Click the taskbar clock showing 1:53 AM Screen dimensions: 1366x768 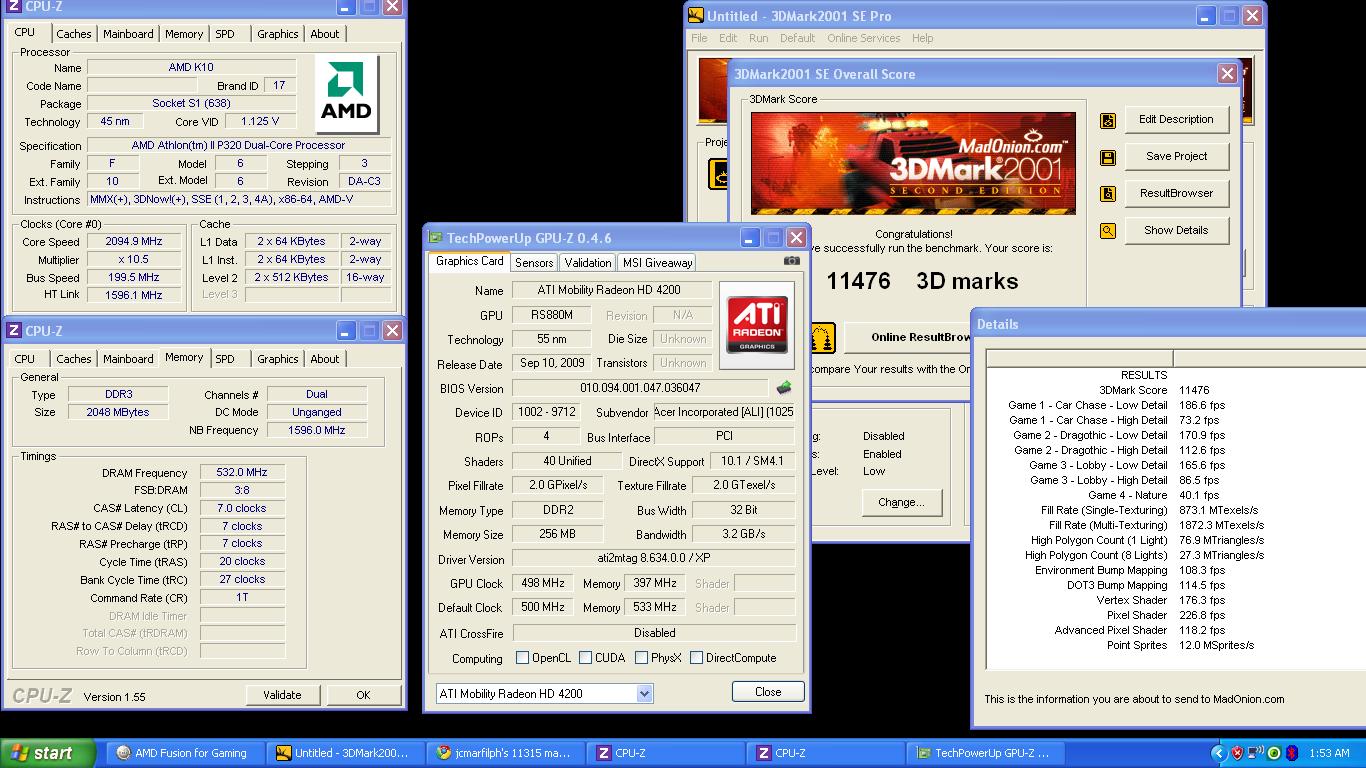[x=1328, y=753]
